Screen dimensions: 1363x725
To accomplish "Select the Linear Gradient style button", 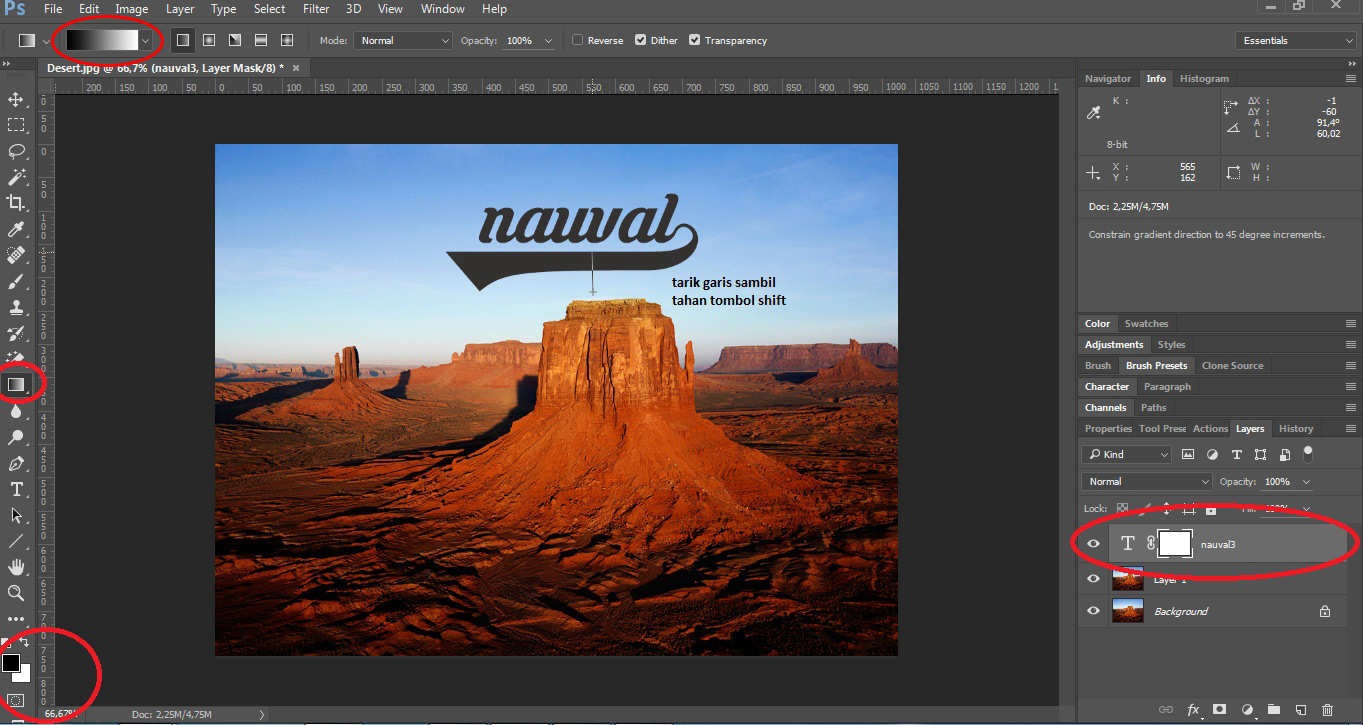I will click(182, 40).
